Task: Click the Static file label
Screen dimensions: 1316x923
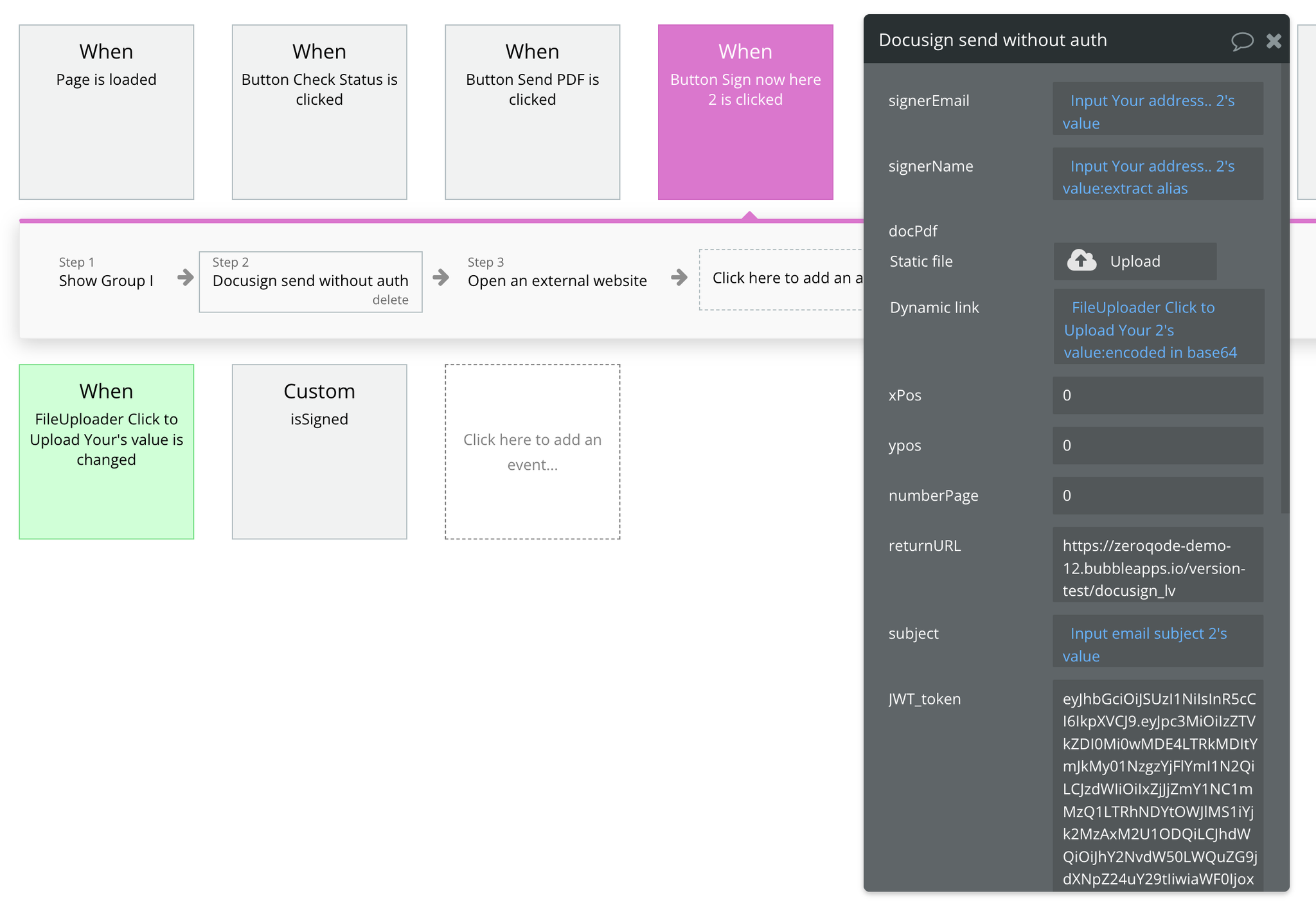Action: [x=921, y=262]
